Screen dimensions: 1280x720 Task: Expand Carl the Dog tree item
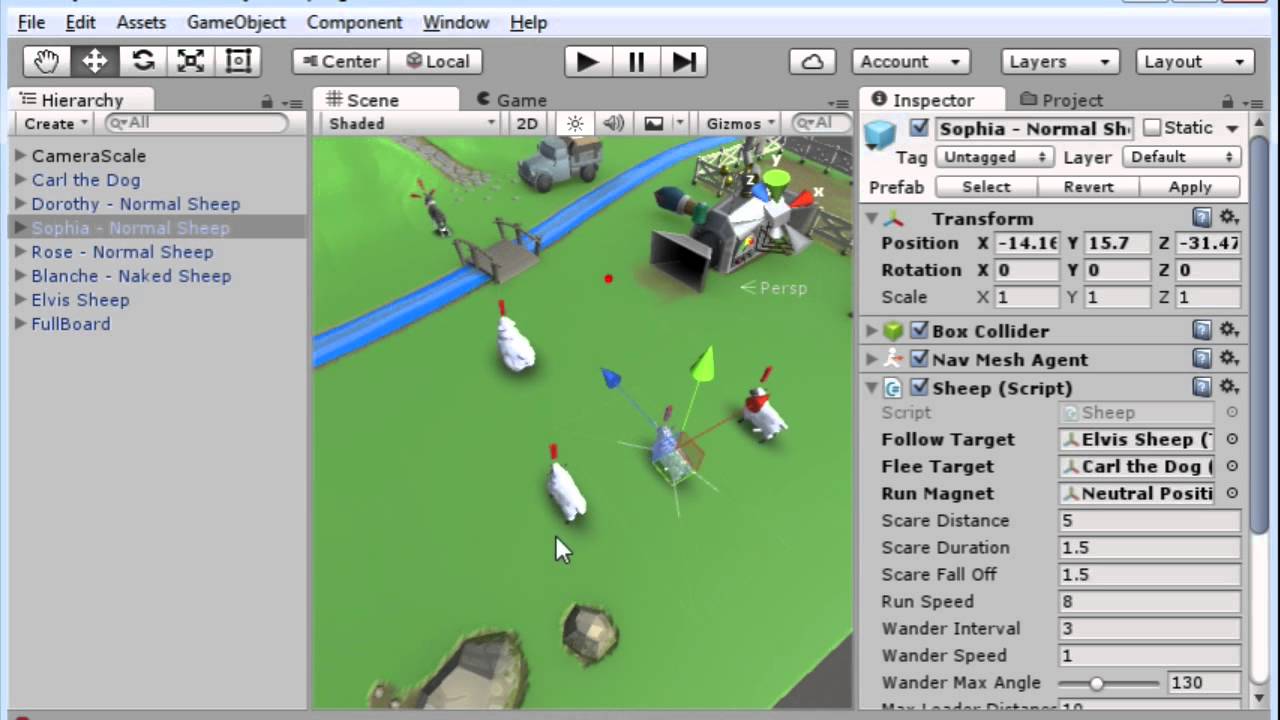pos(20,180)
